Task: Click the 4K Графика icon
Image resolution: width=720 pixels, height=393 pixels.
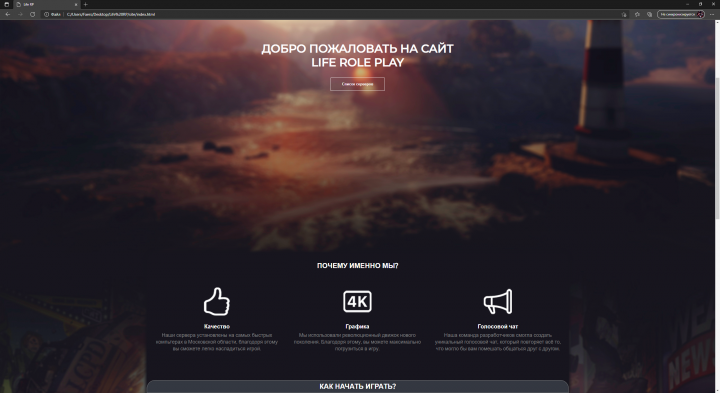Action: [357, 302]
